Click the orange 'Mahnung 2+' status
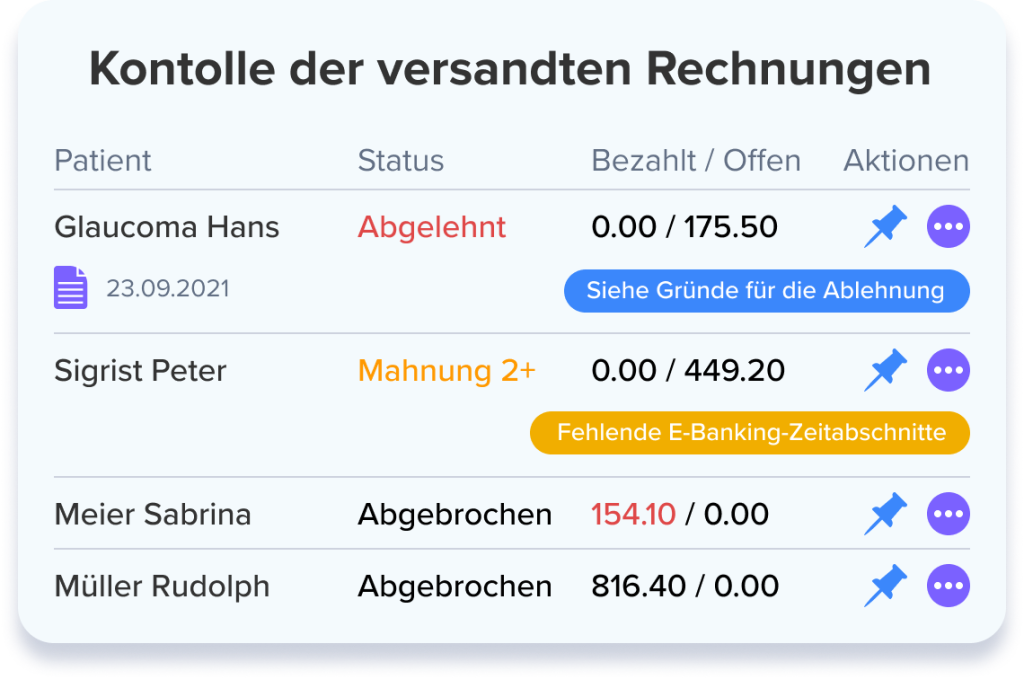Image resolution: width=1024 pixels, height=679 pixels. [x=447, y=371]
